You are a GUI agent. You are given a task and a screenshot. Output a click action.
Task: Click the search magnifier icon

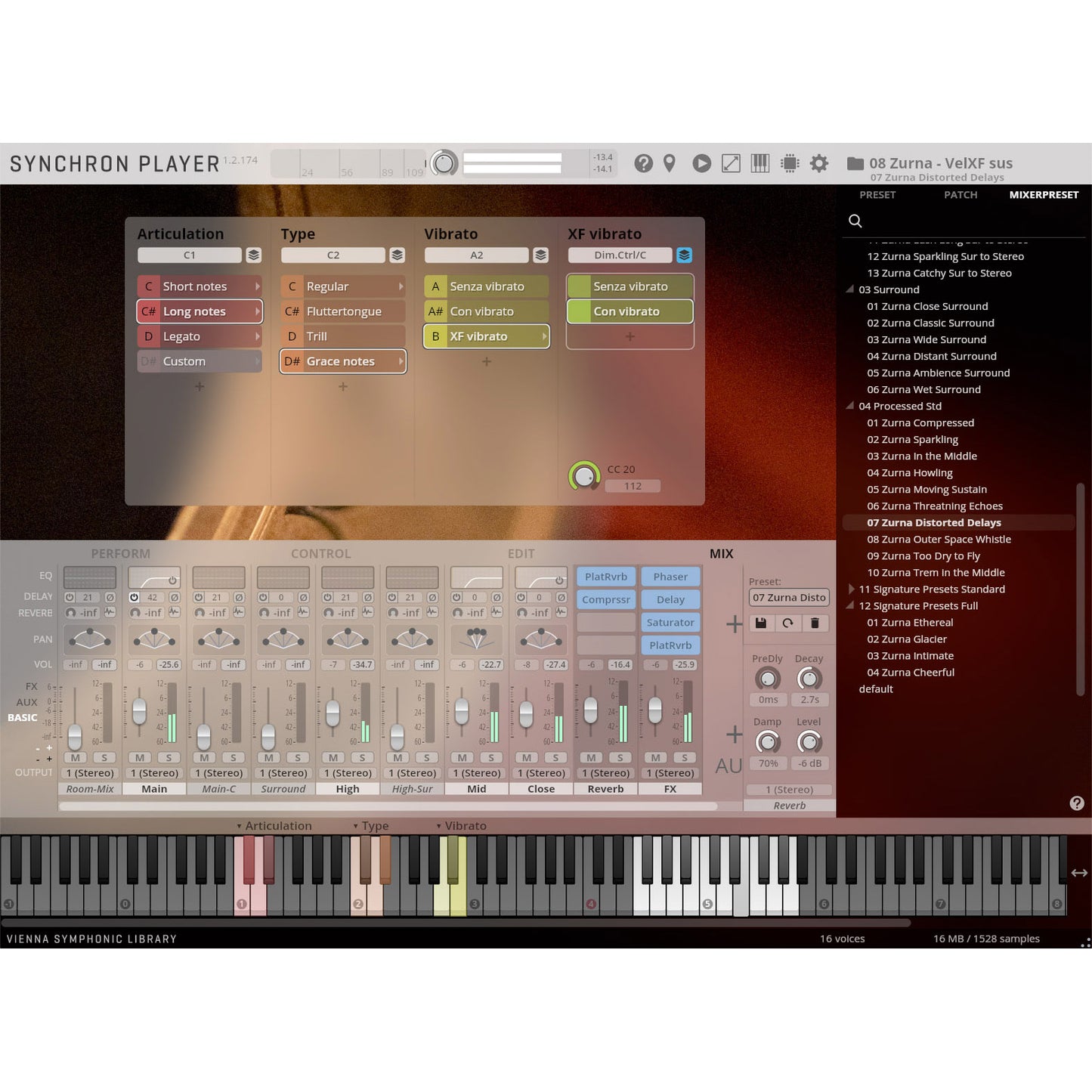click(855, 221)
